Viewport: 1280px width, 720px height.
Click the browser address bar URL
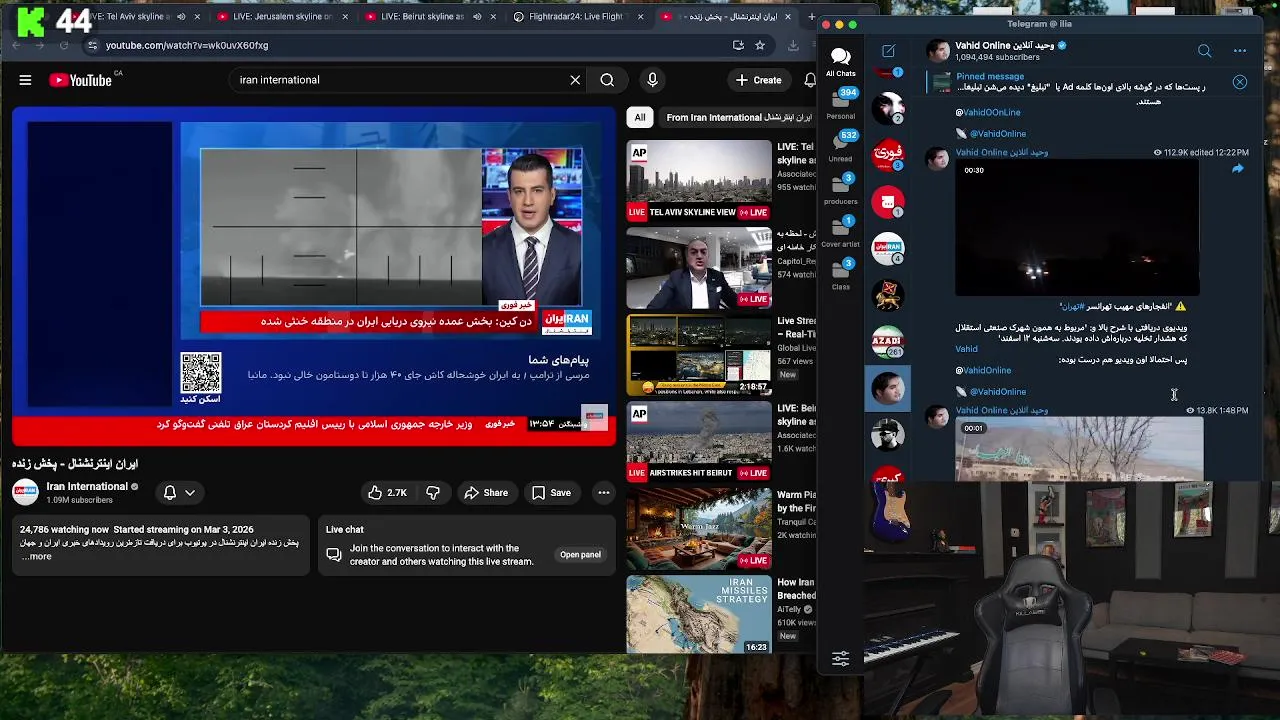click(187, 45)
